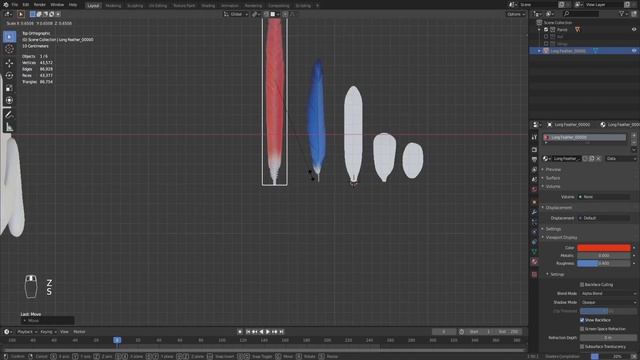Collapse the Viewport Display panel
Image resolution: width=640 pixels, height=360 pixels.
561,238
